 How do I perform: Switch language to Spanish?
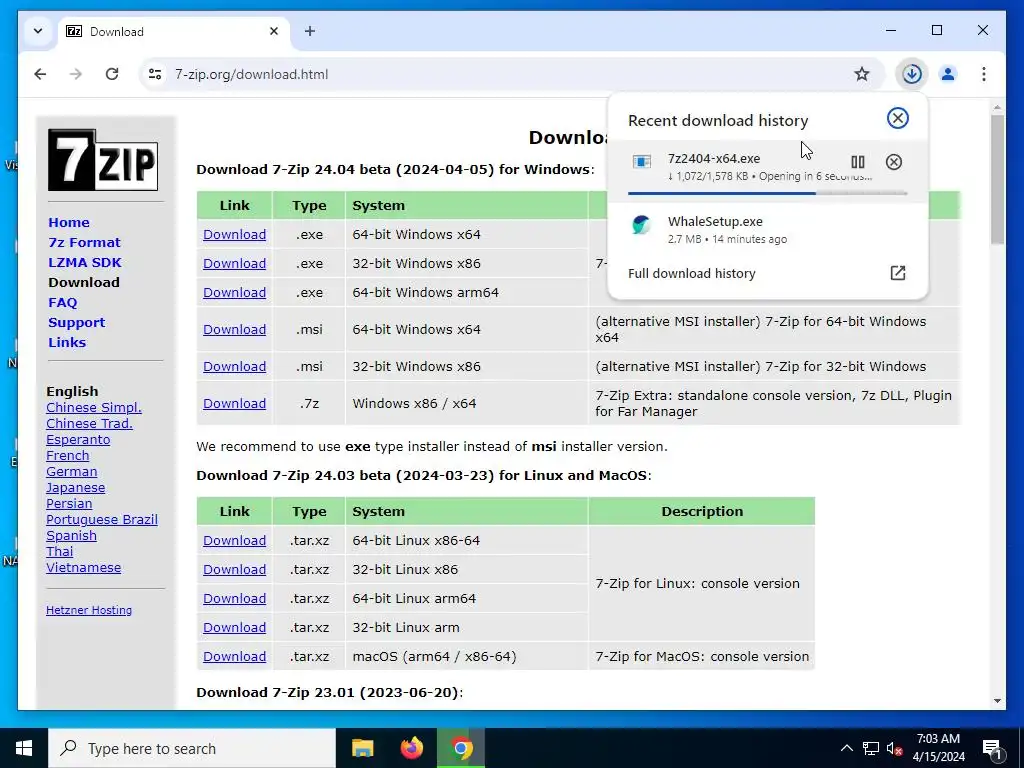click(71, 536)
